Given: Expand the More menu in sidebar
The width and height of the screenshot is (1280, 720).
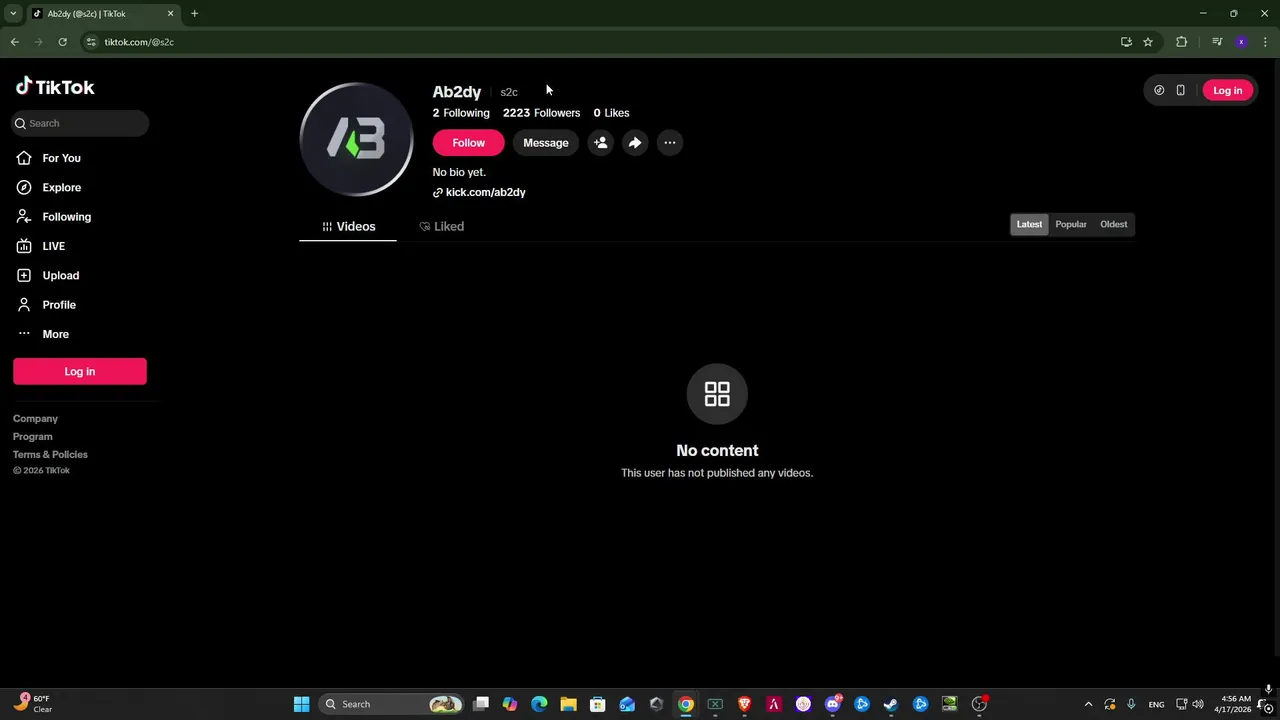Looking at the screenshot, I should 55,334.
